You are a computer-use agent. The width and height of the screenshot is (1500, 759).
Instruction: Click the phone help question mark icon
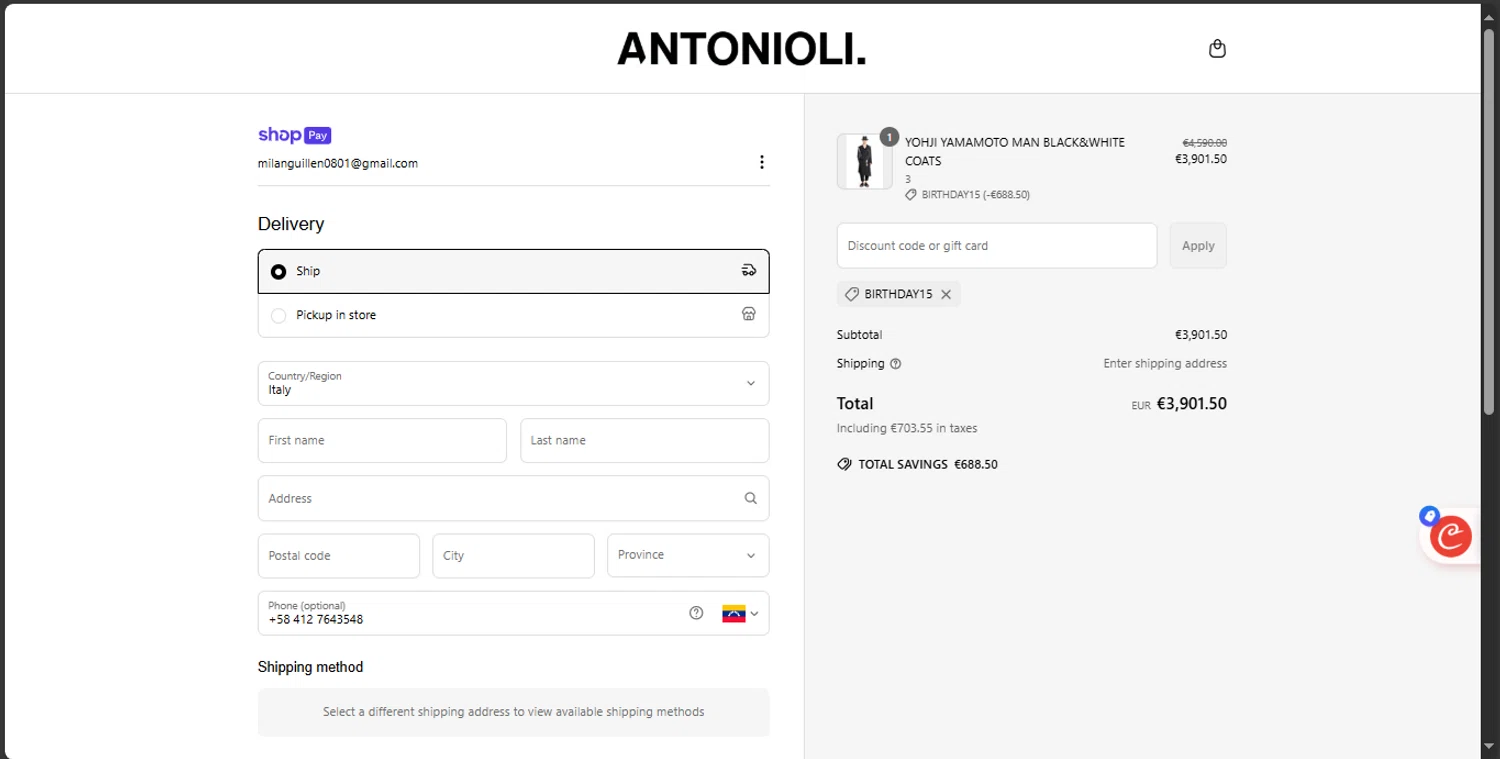point(696,613)
